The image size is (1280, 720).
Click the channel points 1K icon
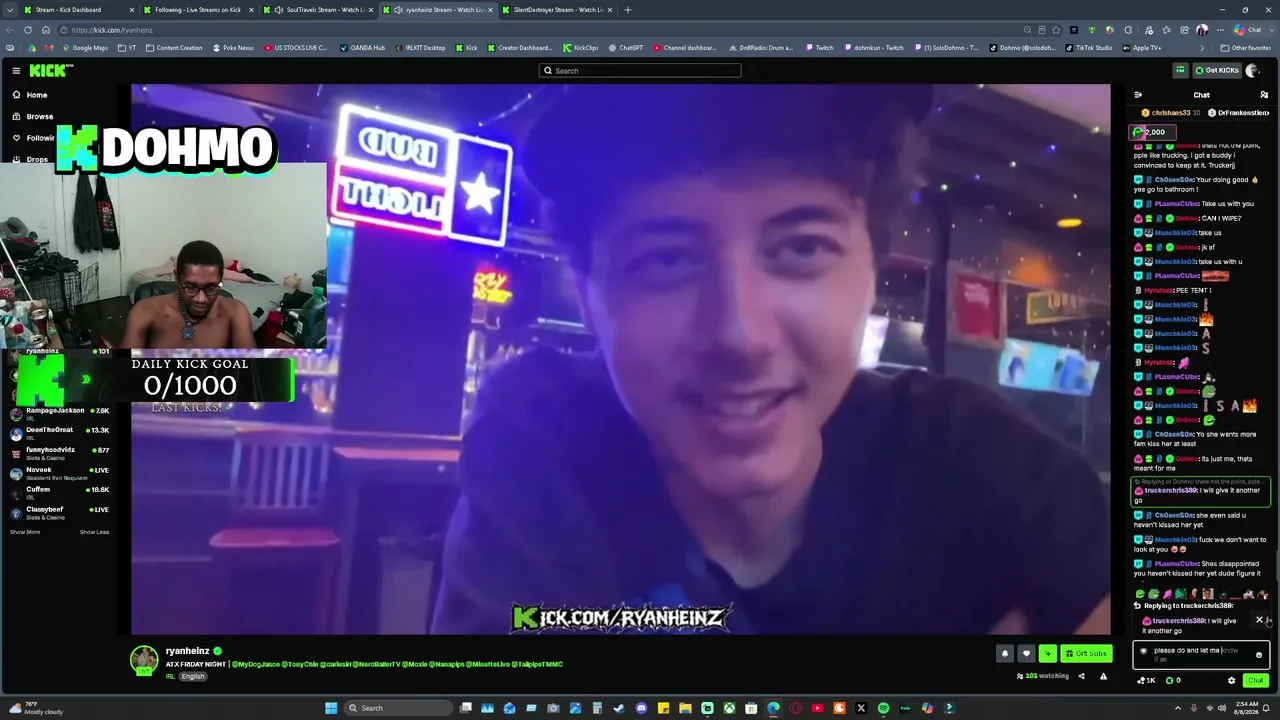(x=1142, y=680)
